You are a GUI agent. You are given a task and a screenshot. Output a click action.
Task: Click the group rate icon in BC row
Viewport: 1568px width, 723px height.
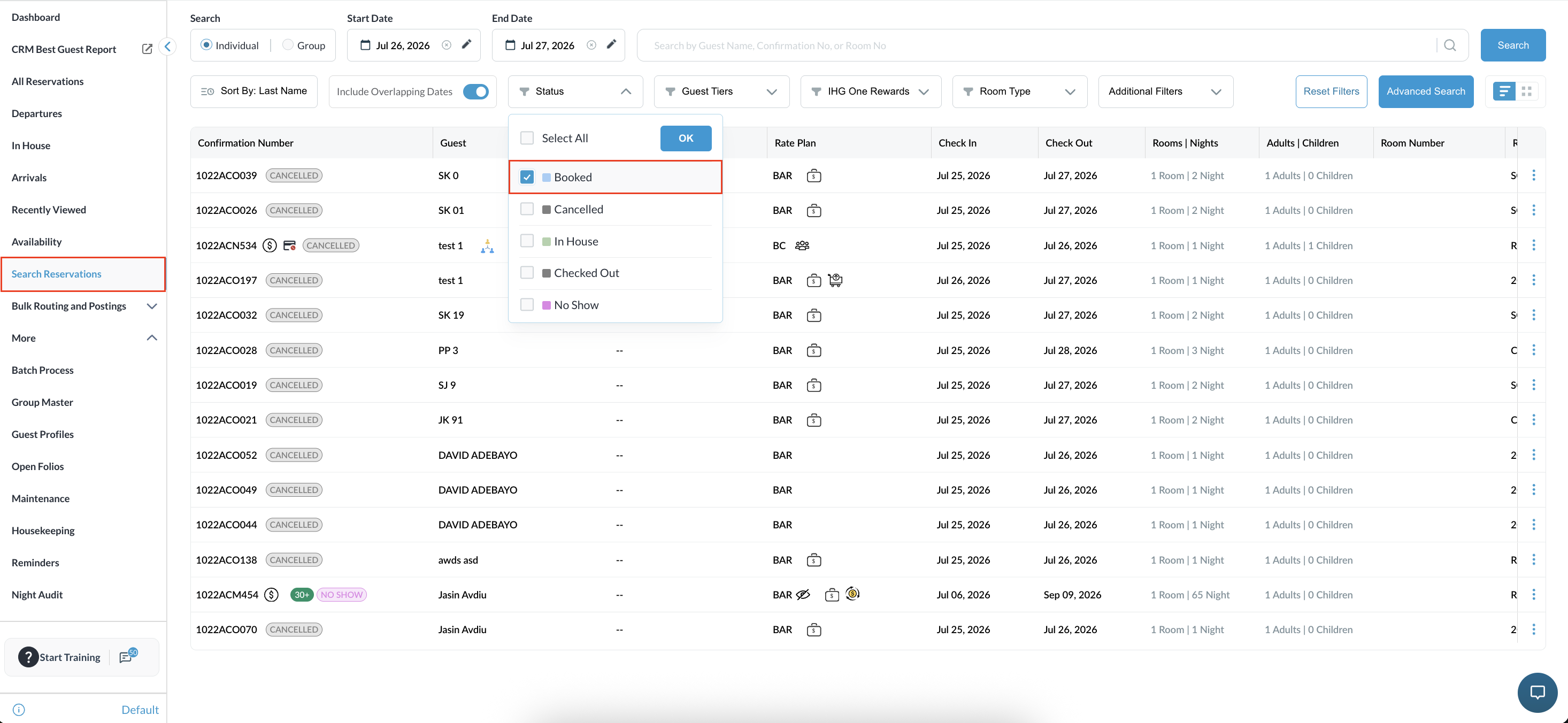tap(802, 245)
